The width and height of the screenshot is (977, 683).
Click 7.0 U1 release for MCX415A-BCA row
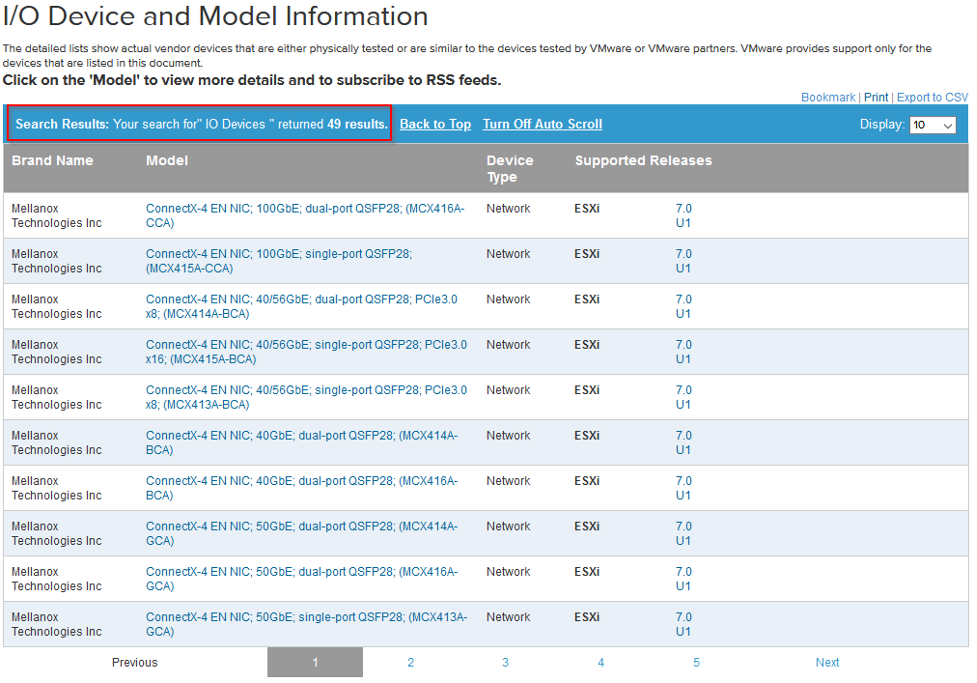tap(684, 352)
